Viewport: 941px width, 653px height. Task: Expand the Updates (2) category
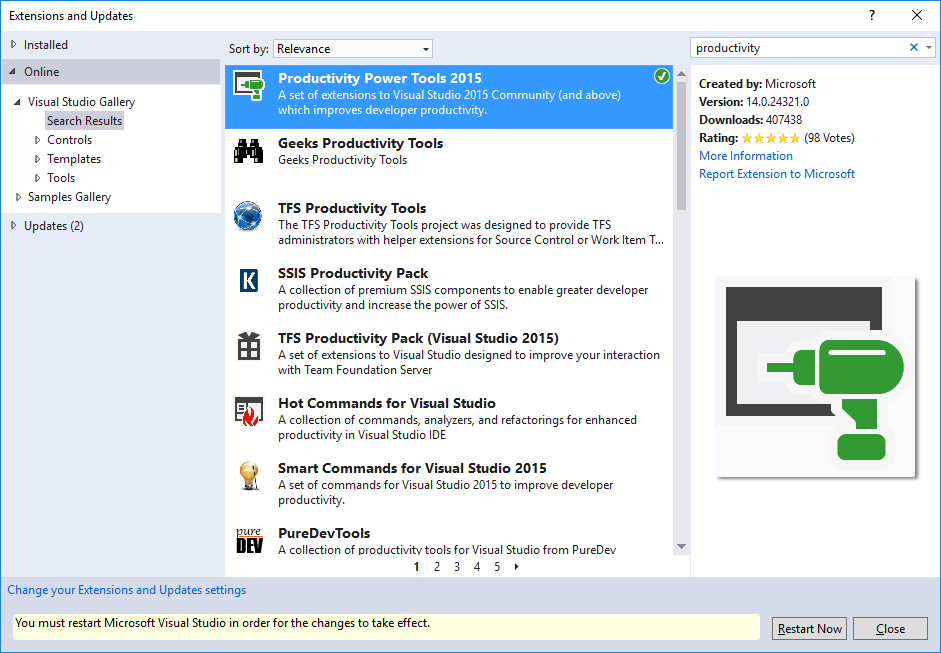13,226
